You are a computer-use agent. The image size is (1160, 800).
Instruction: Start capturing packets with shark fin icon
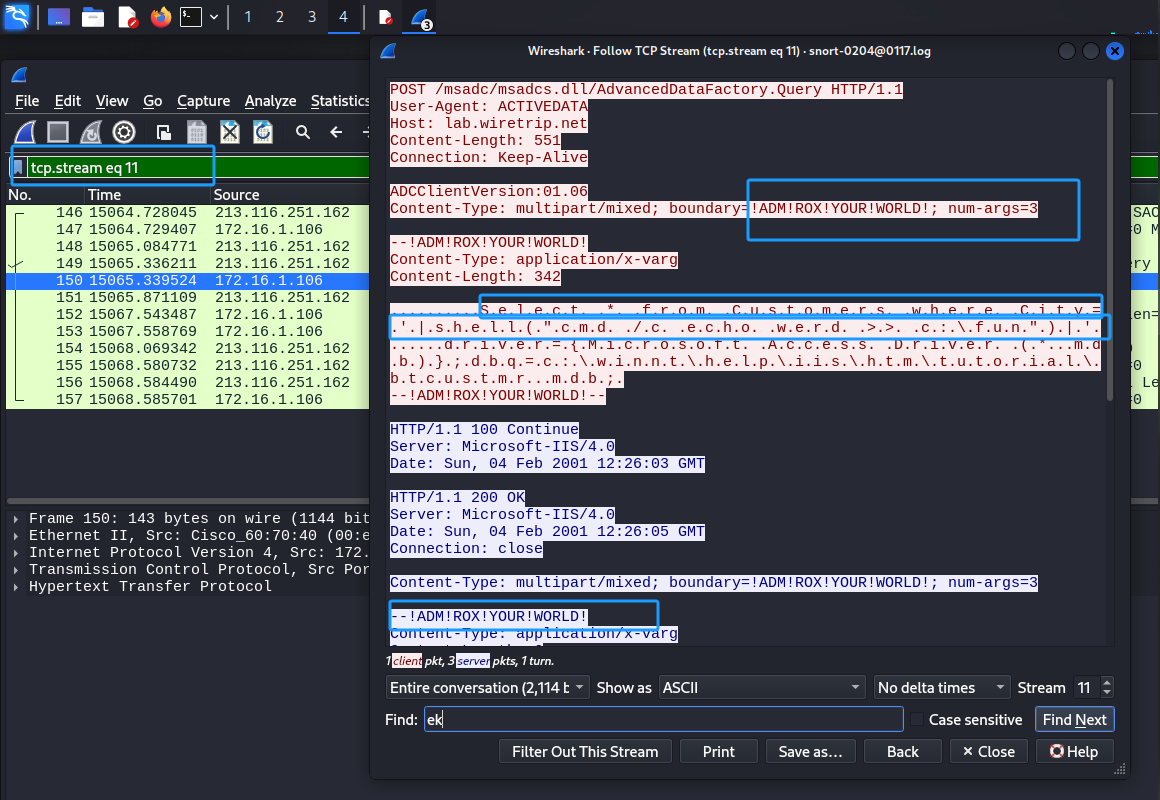click(x=25, y=132)
